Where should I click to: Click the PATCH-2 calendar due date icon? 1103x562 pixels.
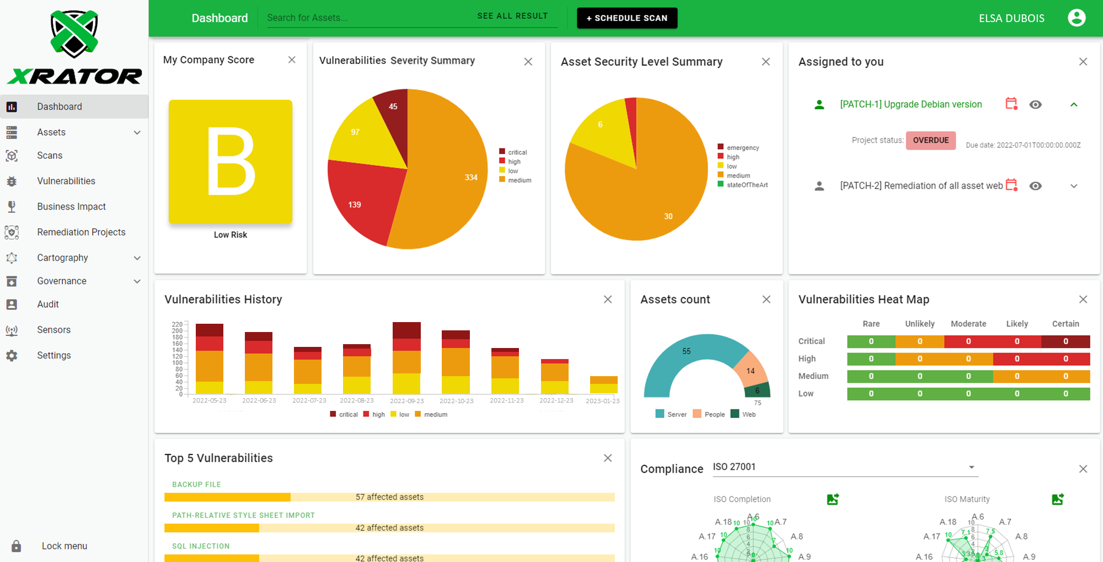click(1012, 186)
